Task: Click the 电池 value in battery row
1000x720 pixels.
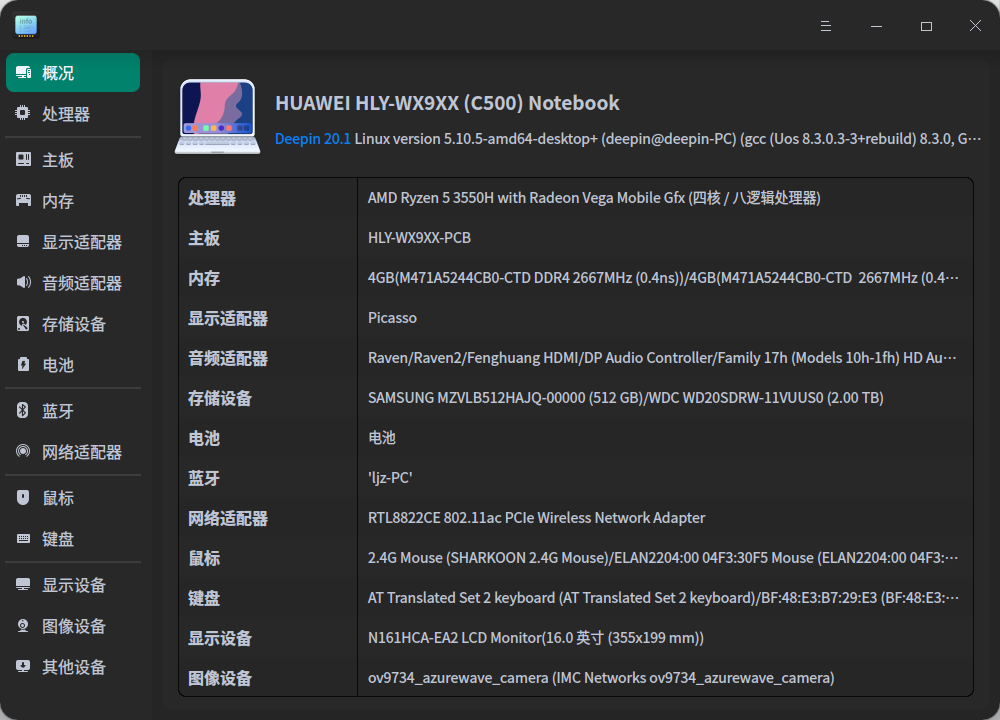Action: coord(382,437)
